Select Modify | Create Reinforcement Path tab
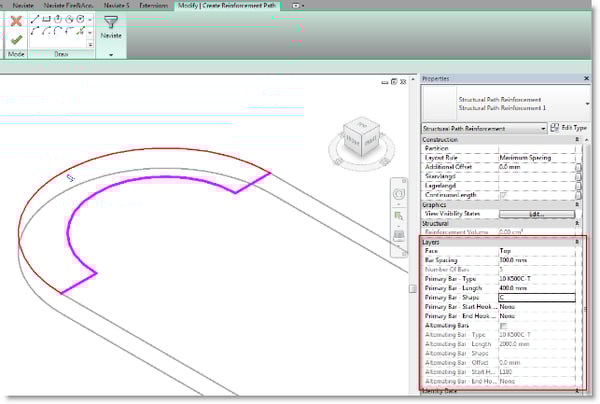The image size is (600, 404). (227, 6)
